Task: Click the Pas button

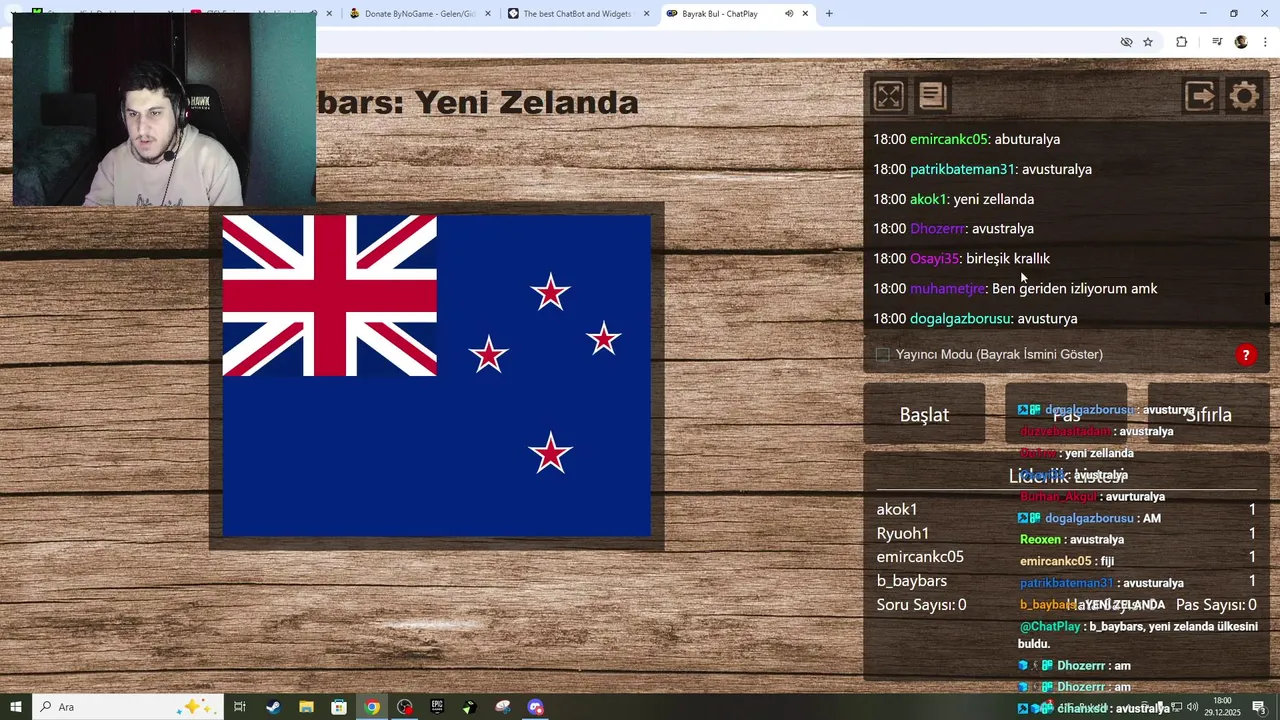Action: pos(1066,414)
